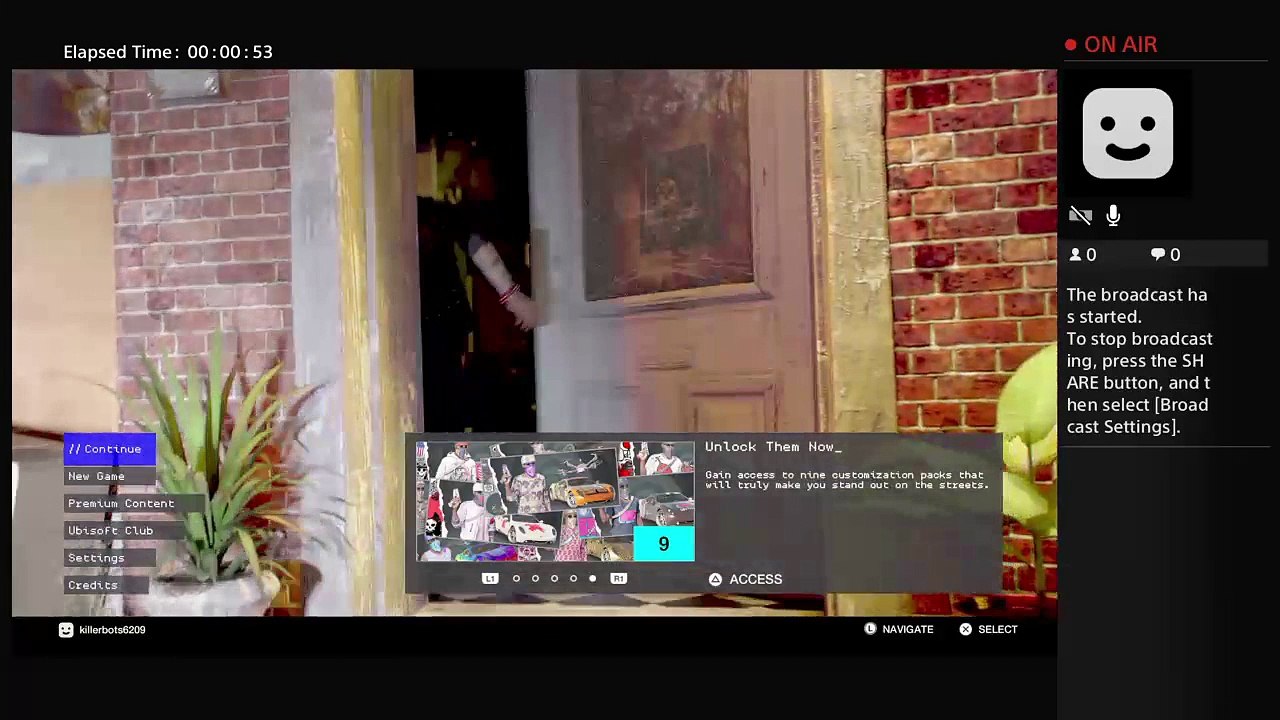Click the viewers count person icon

[x=1076, y=255]
